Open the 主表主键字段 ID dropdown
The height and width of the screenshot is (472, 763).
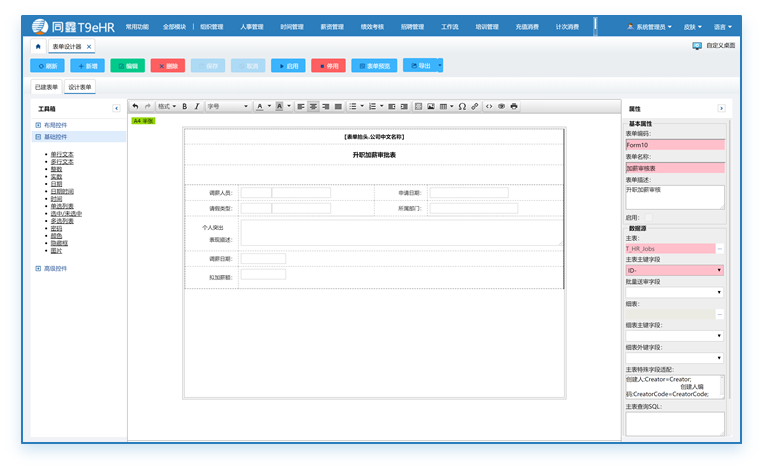tap(674, 270)
